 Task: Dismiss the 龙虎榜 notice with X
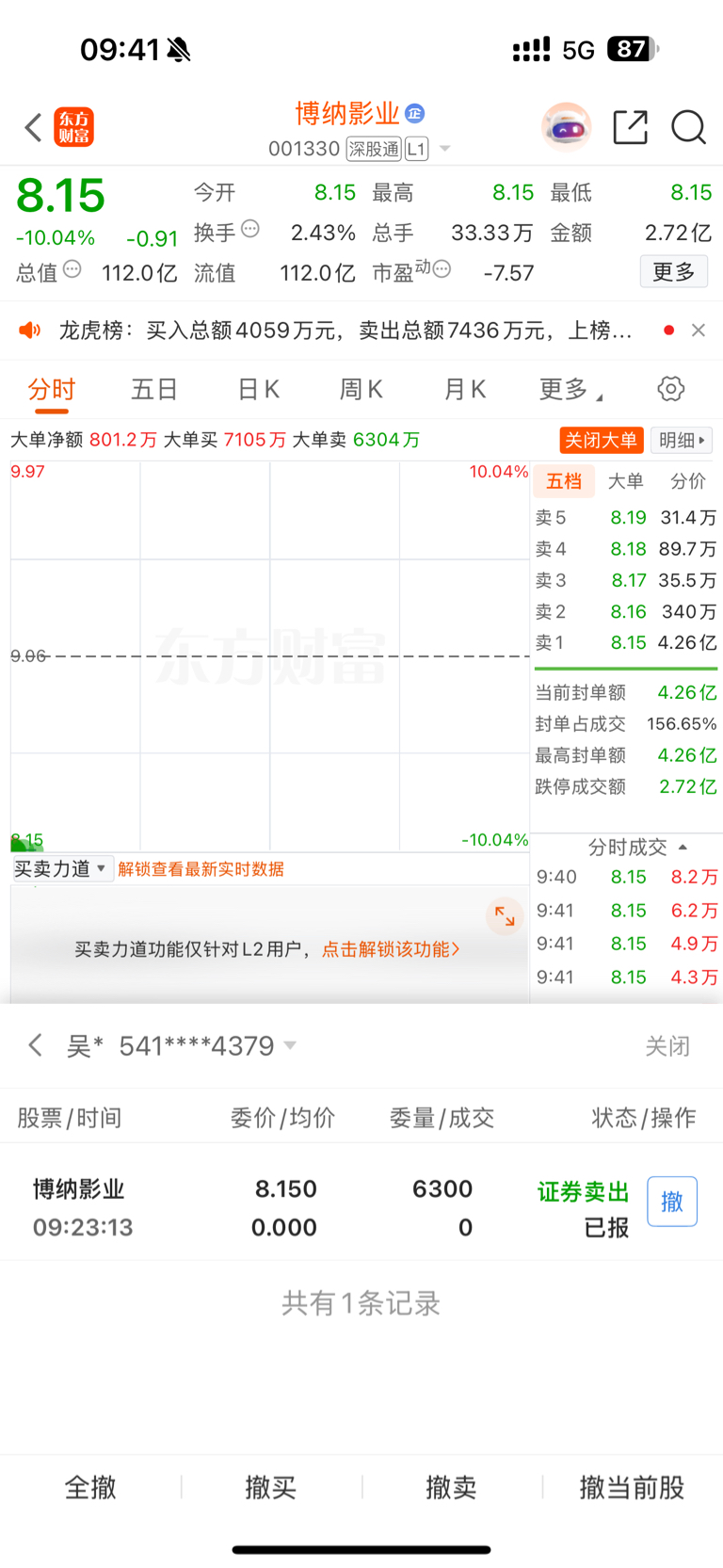click(699, 330)
